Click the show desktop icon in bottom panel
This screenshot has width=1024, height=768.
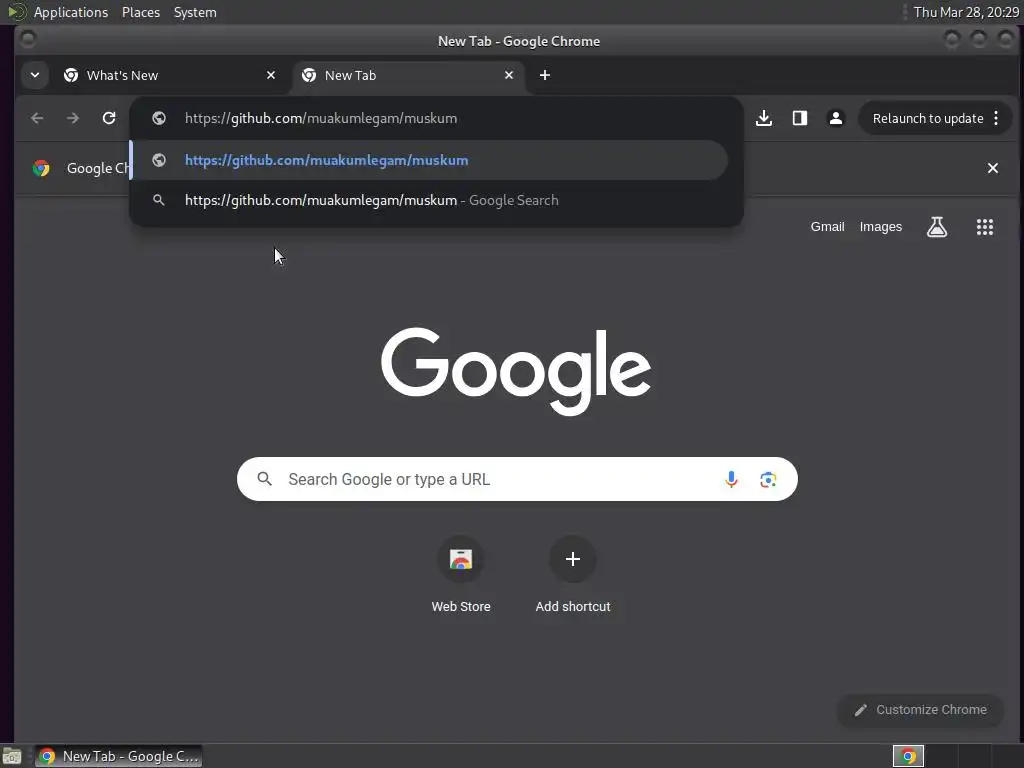coord(12,757)
